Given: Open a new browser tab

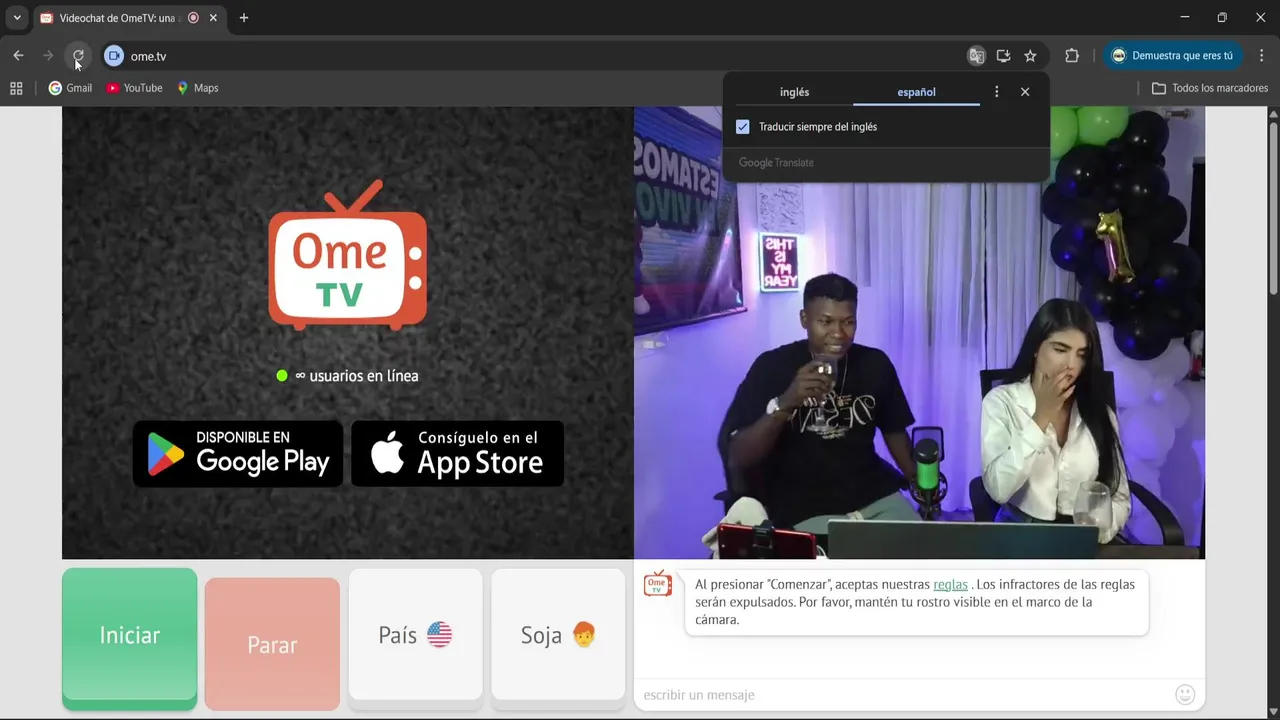Looking at the screenshot, I should click(244, 18).
